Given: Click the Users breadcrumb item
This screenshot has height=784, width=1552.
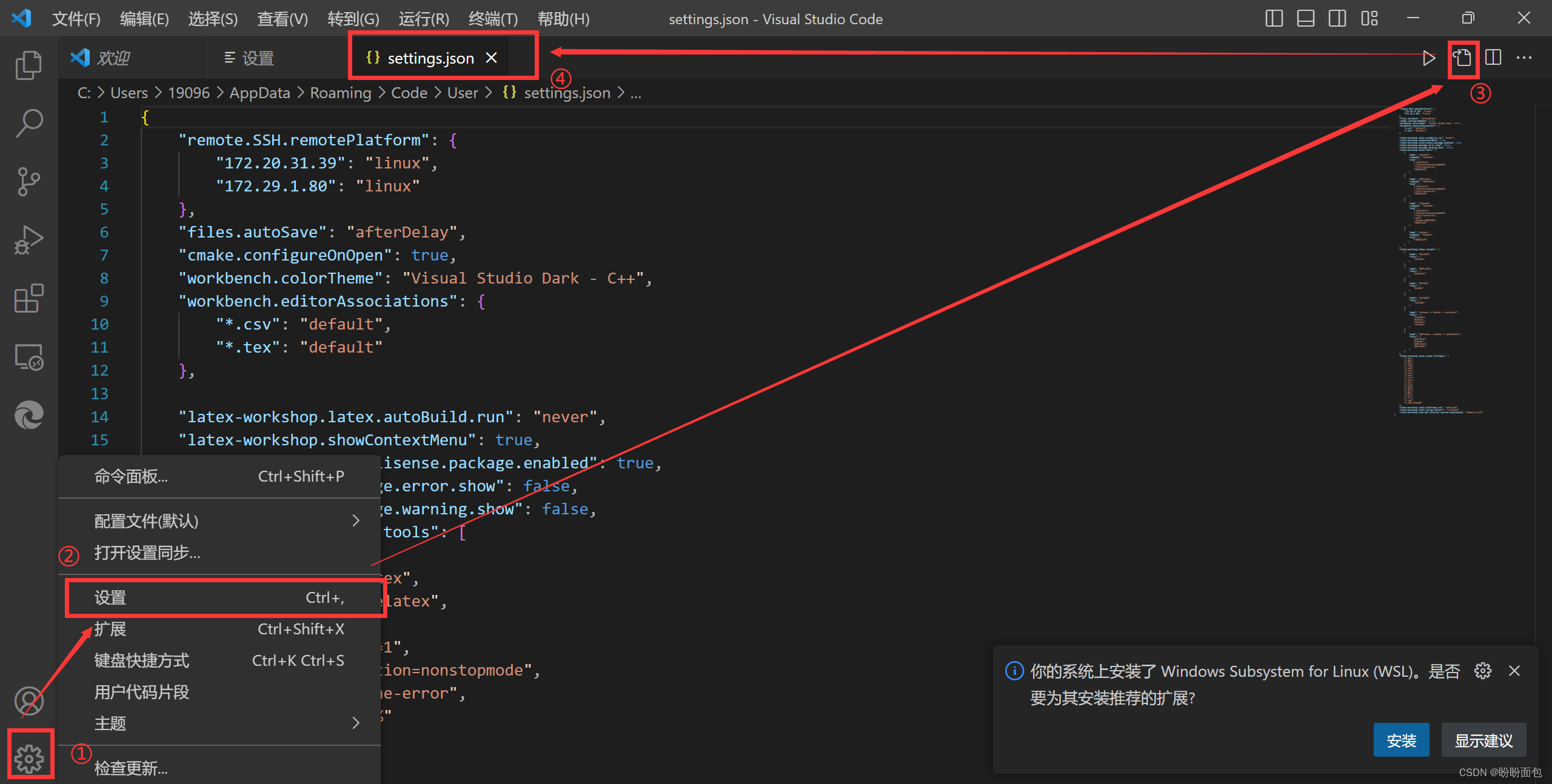Looking at the screenshot, I should coord(129,92).
